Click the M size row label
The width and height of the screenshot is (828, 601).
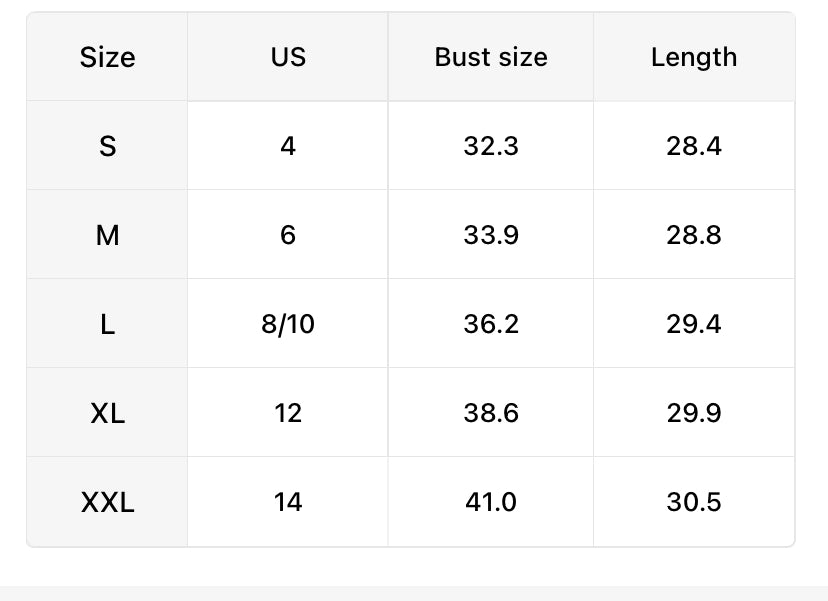coord(107,235)
